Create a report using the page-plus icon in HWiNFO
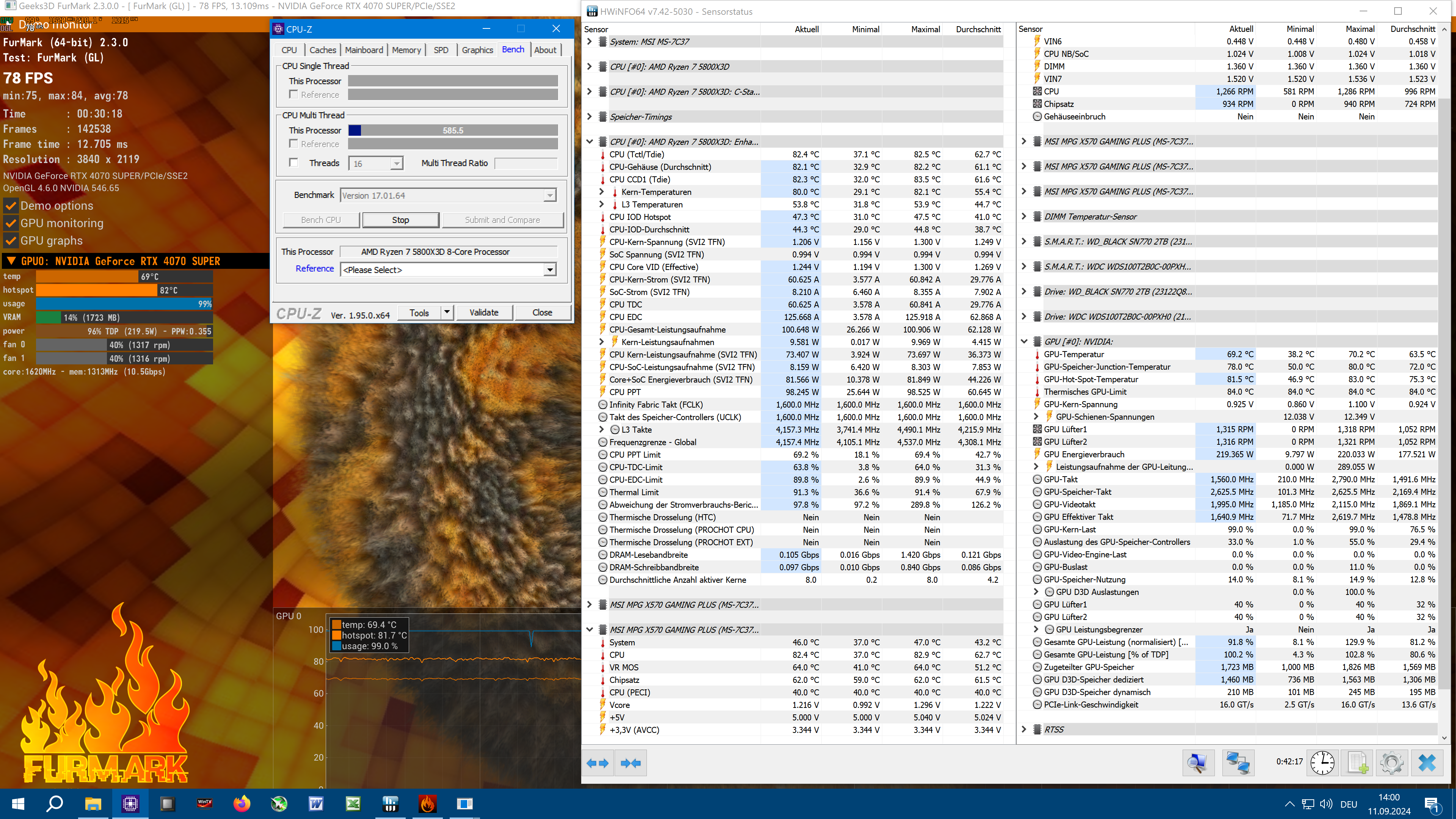 click(1357, 763)
